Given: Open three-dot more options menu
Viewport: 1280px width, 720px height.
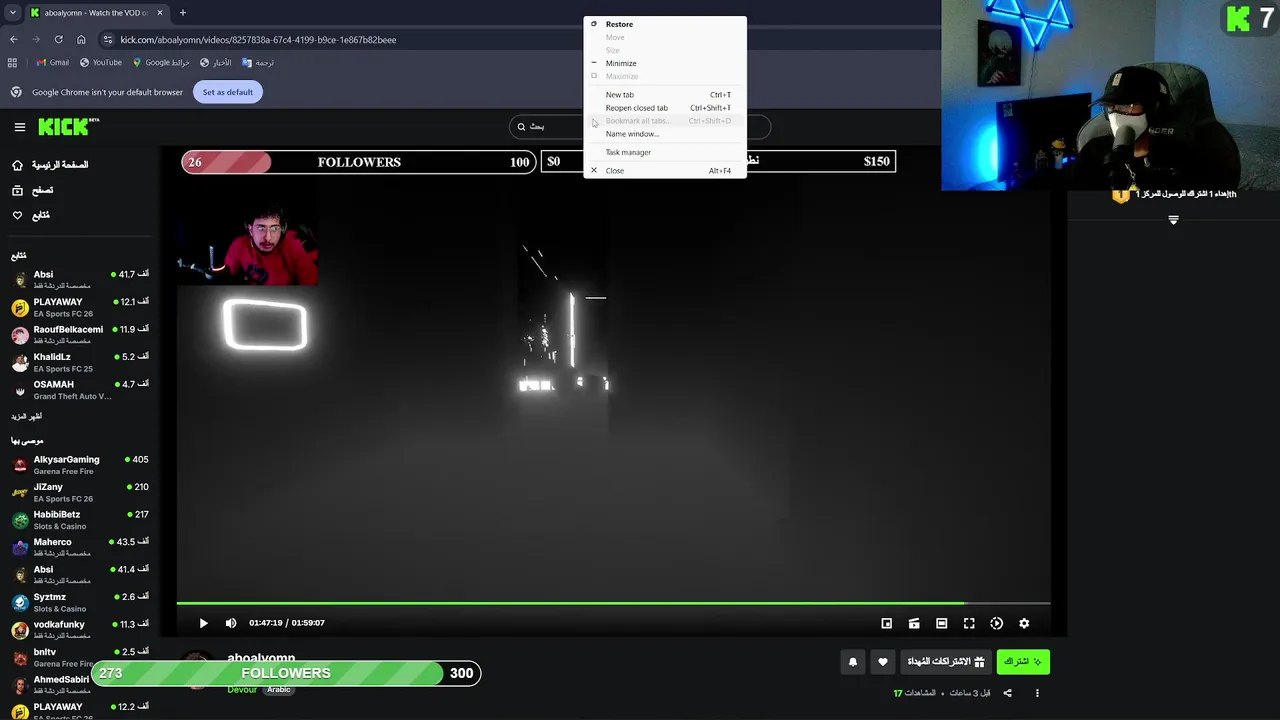Looking at the screenshot, I should click(x=1037, y=693).
